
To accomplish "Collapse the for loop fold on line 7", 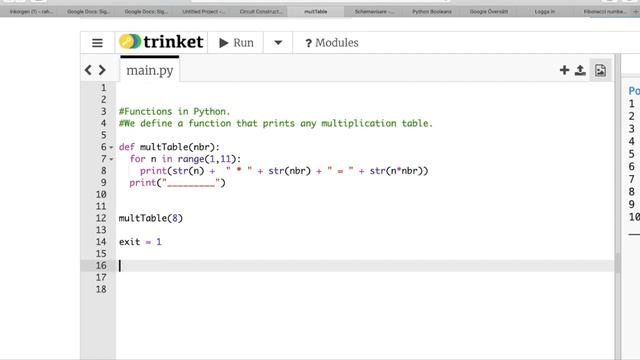I will point(111,159).
